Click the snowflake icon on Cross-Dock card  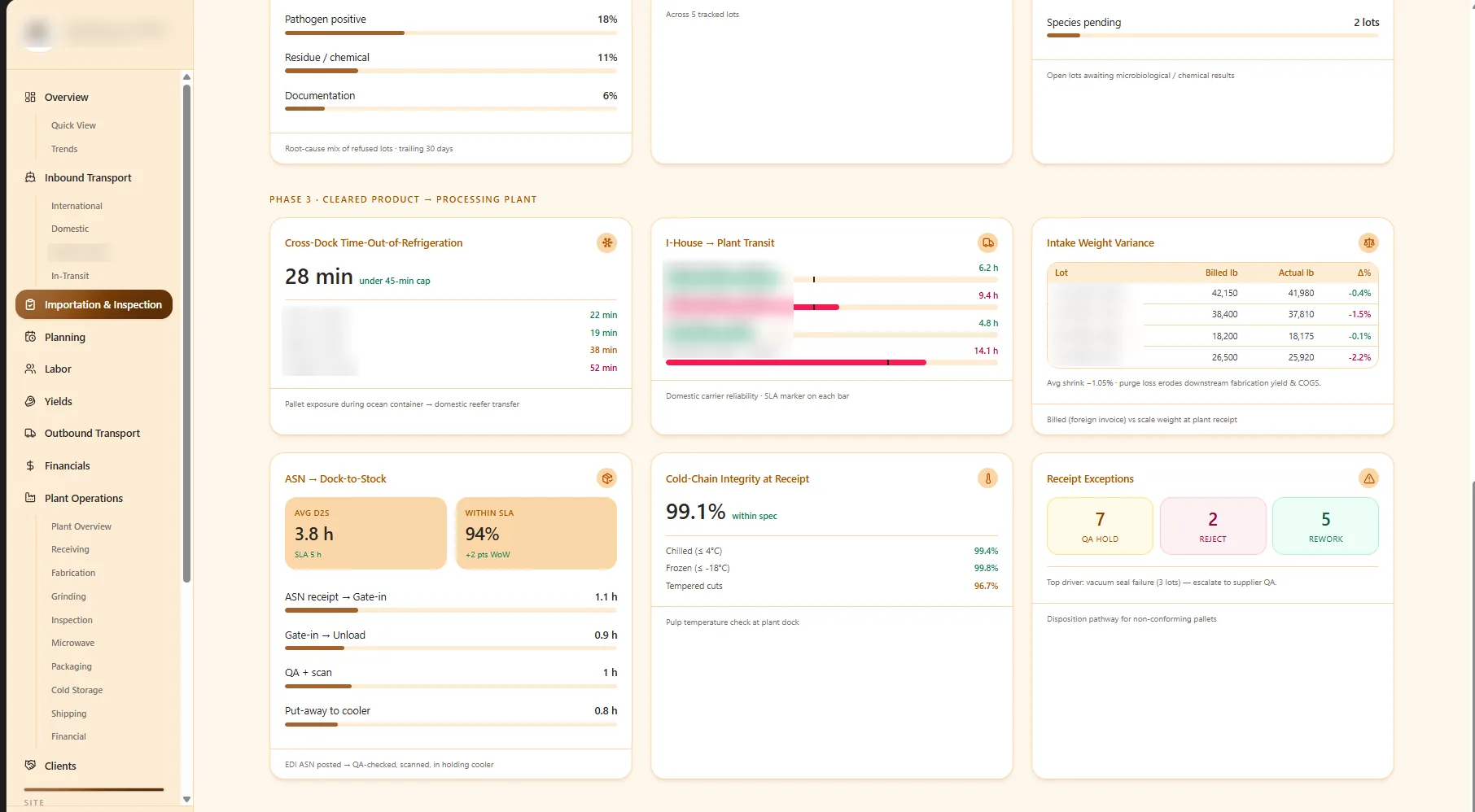click(606, 242)
